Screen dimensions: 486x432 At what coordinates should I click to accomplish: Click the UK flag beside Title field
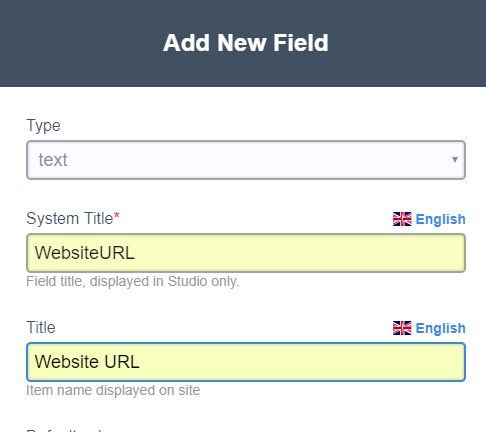pyautogui.click(x=402, y=328)
